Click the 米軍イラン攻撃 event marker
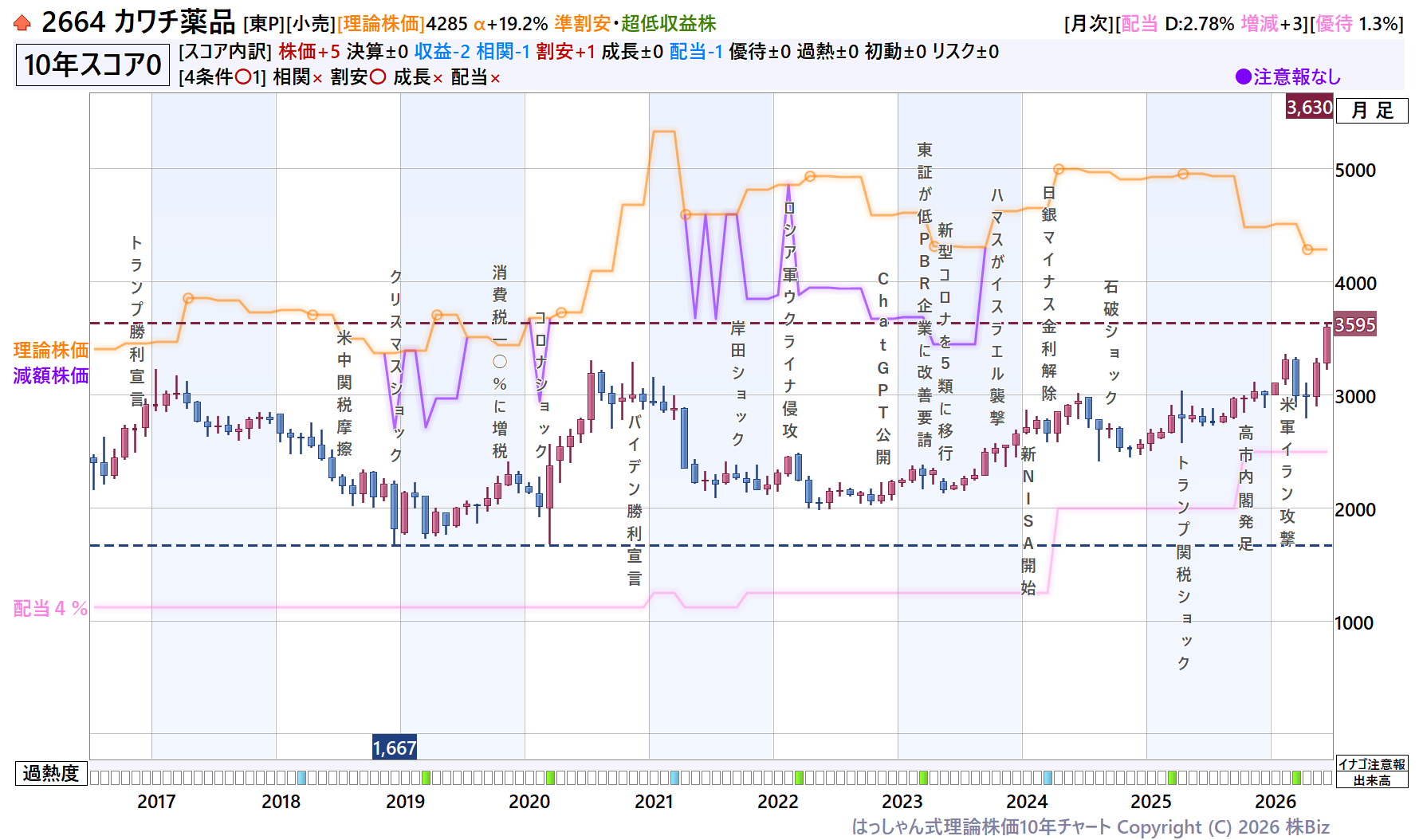 pos(1287,472)
